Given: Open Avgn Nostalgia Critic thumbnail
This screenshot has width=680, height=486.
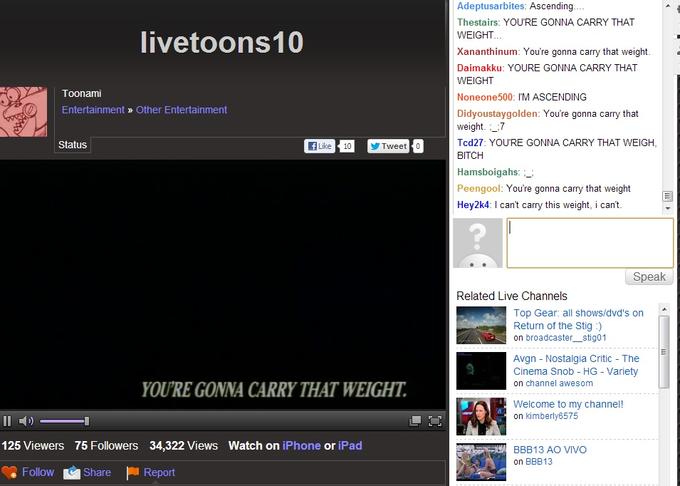Looking at the screenshot, I should (481, 371).
